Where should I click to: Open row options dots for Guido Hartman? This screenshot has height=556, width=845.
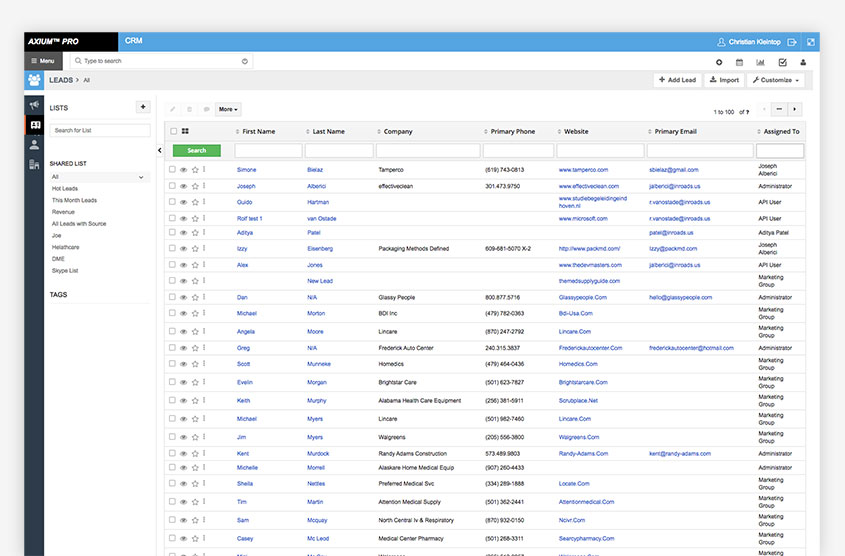[x=204, y=201]
